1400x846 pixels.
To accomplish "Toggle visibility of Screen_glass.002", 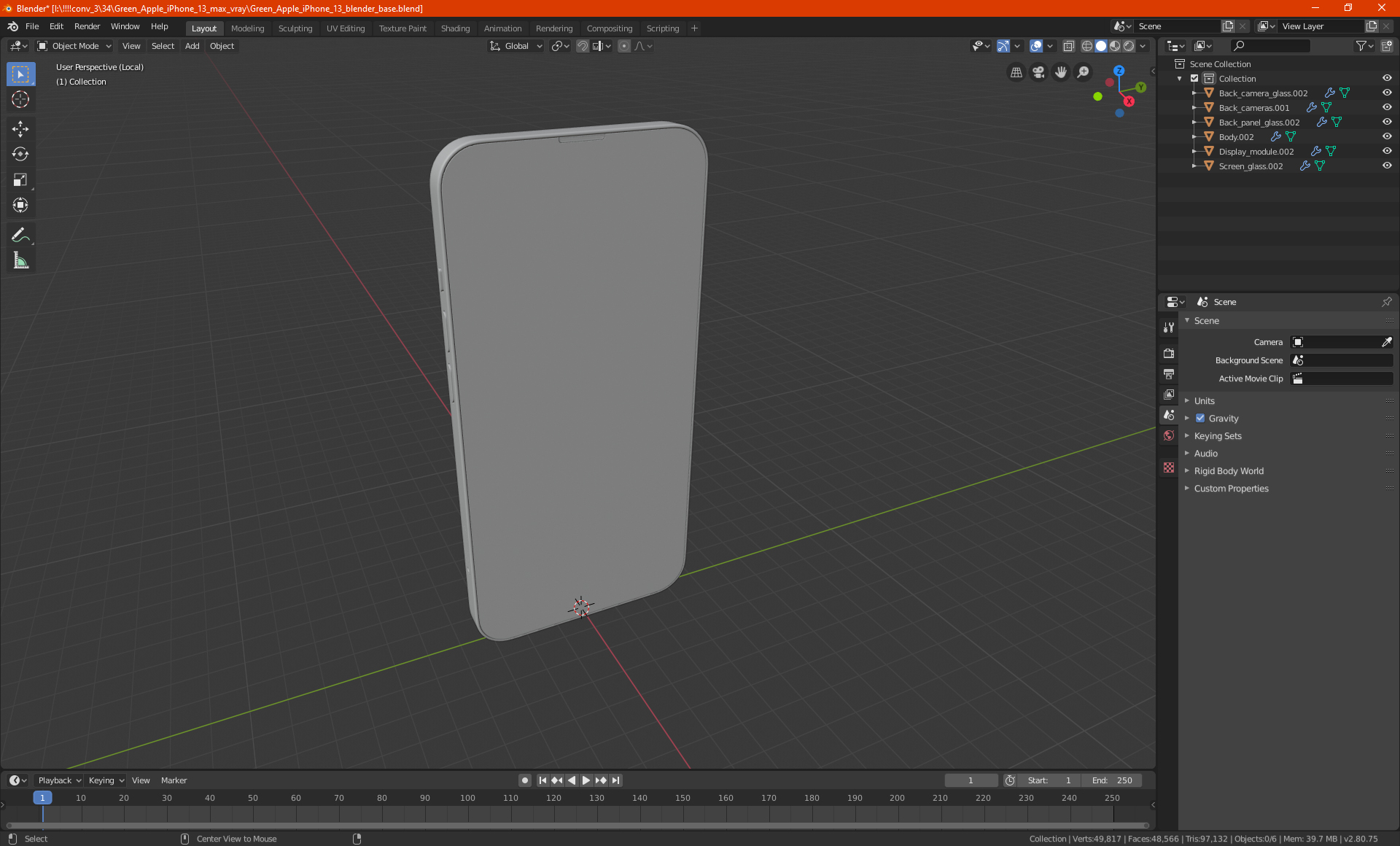I will (x=1388, y=166).
